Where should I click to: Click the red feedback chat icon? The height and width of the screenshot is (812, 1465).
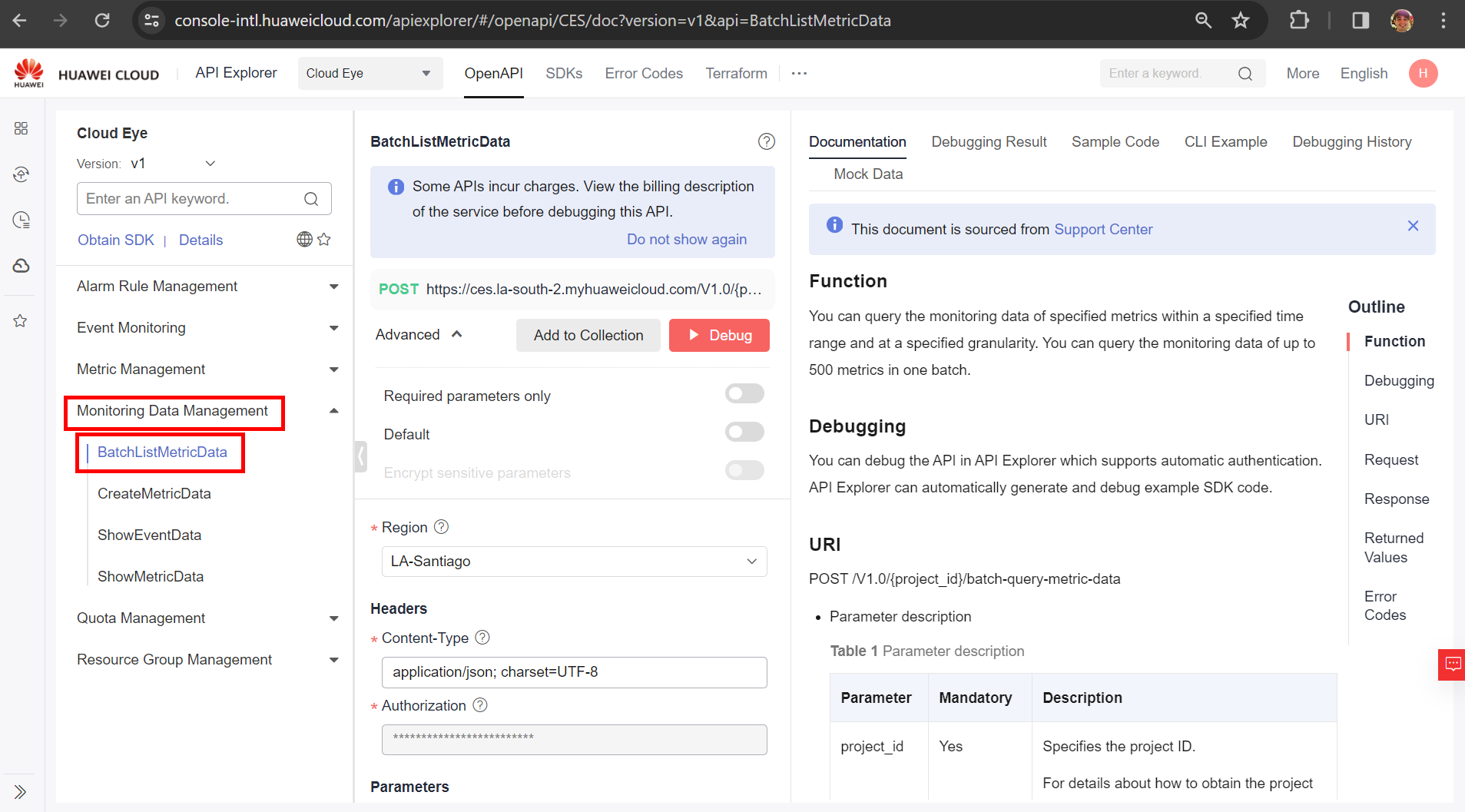tap(1452, 665)
